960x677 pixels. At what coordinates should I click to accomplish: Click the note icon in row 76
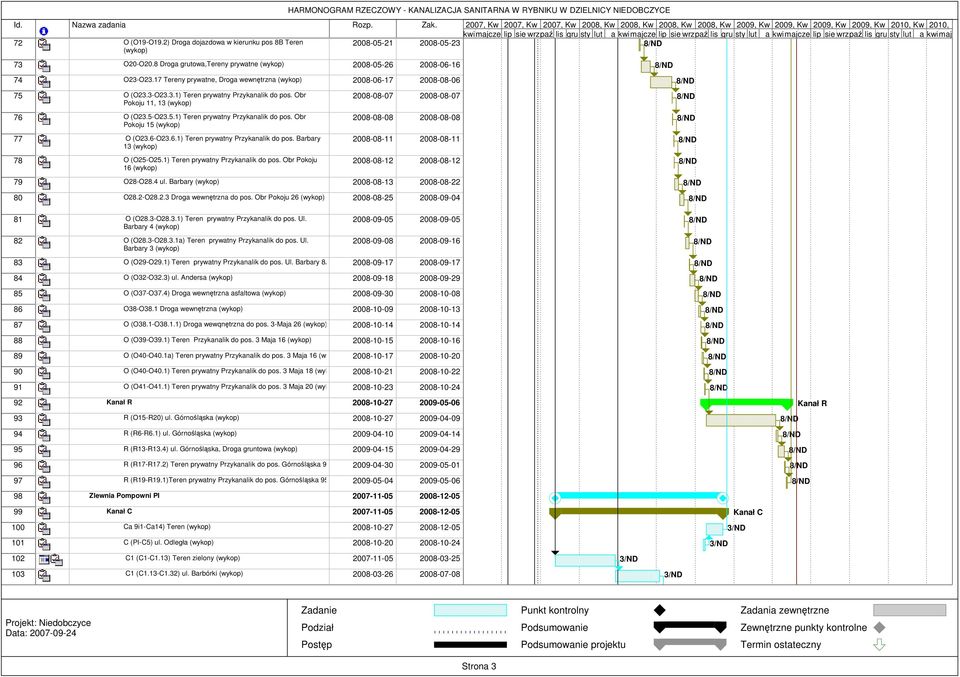coord(44,119)
